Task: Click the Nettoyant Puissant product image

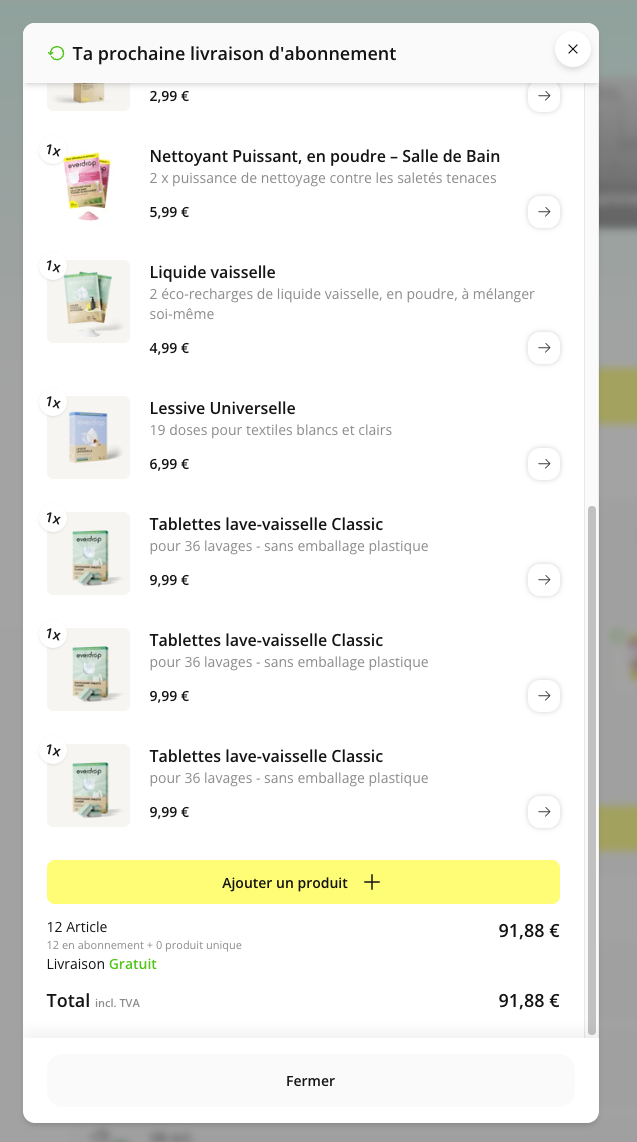Action: point(89,186)
